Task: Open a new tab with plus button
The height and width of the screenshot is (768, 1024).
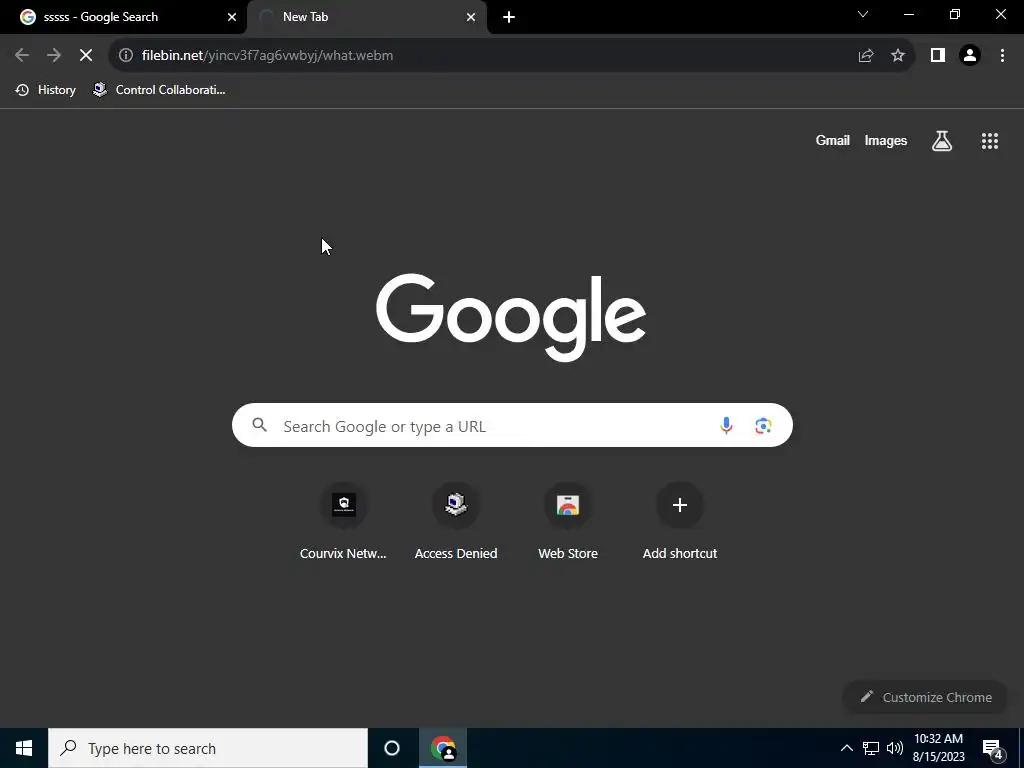Action: tap(509, 18)
